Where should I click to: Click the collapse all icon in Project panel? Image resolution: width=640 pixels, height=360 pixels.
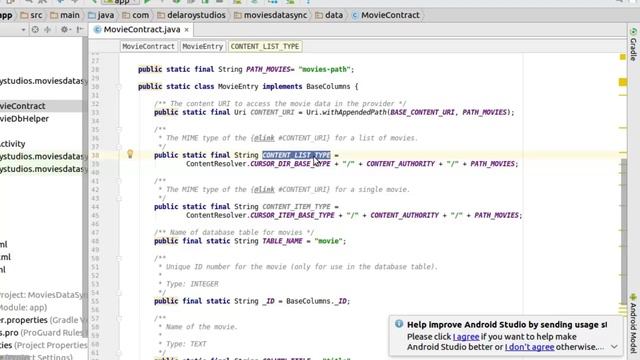[x=48, y=29]
